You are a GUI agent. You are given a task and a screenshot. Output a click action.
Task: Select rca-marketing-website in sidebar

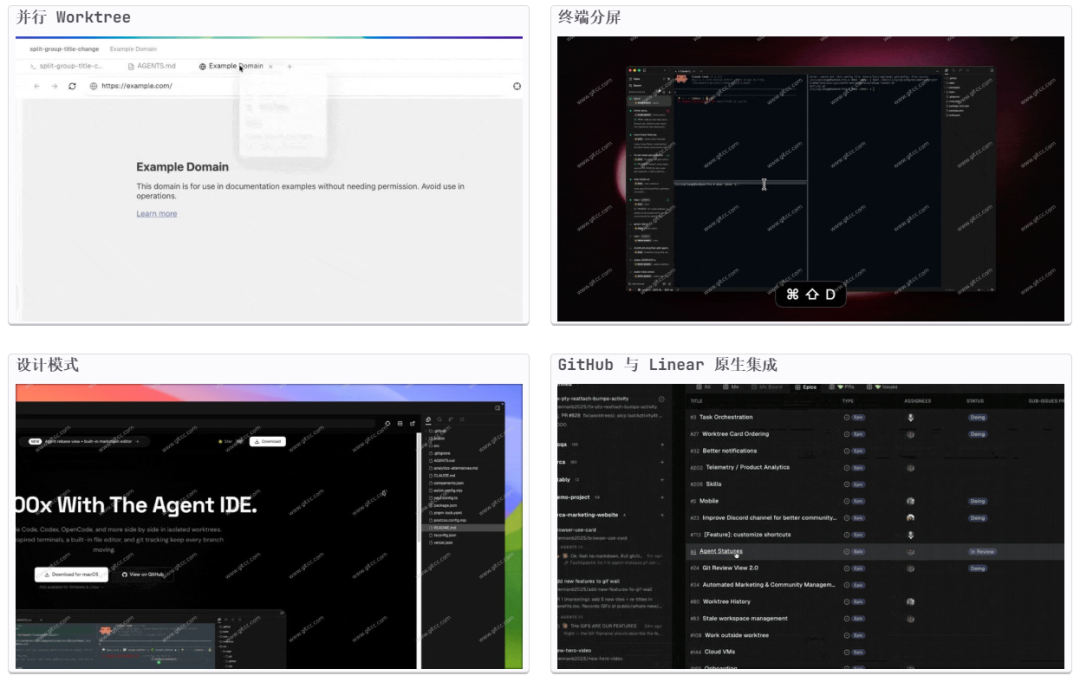[x=588, y=515]
